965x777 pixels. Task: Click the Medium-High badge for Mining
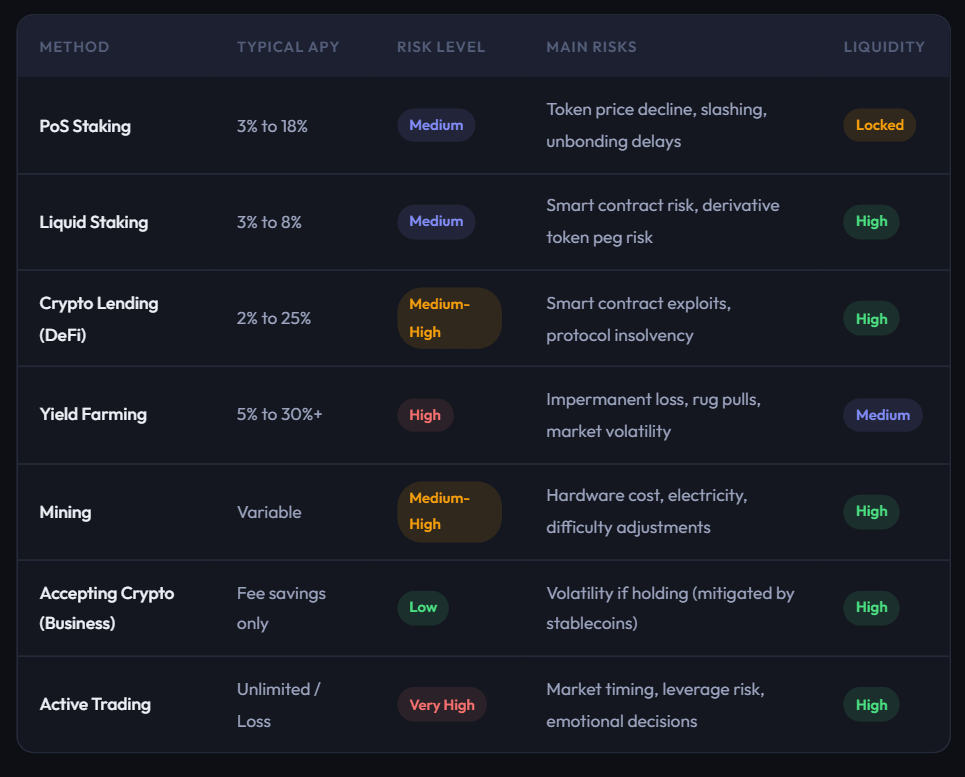click(x=449, y=511)
